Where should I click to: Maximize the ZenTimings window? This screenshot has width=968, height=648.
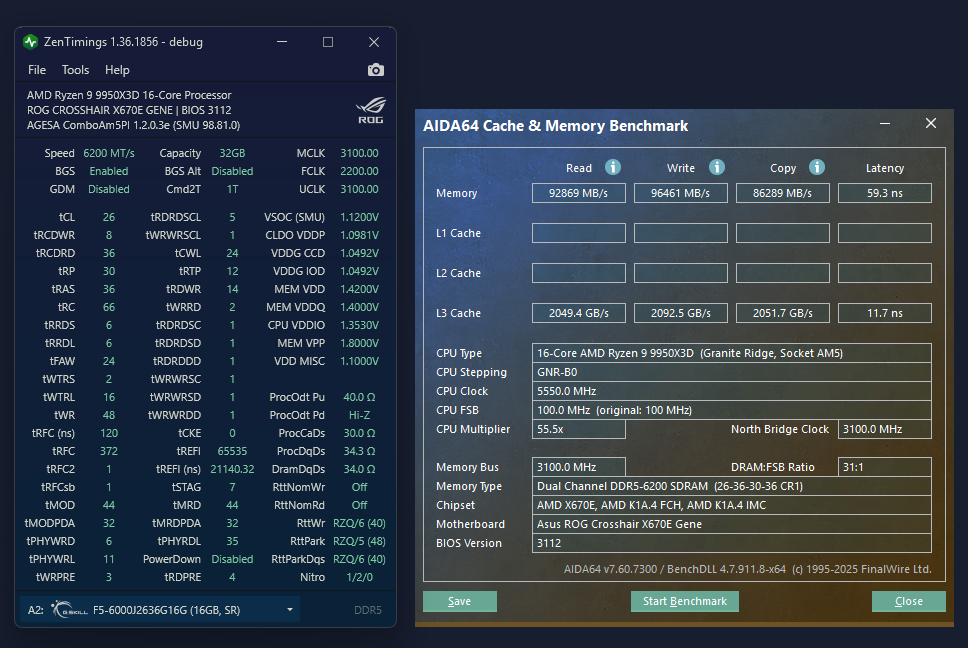point(328,42)
